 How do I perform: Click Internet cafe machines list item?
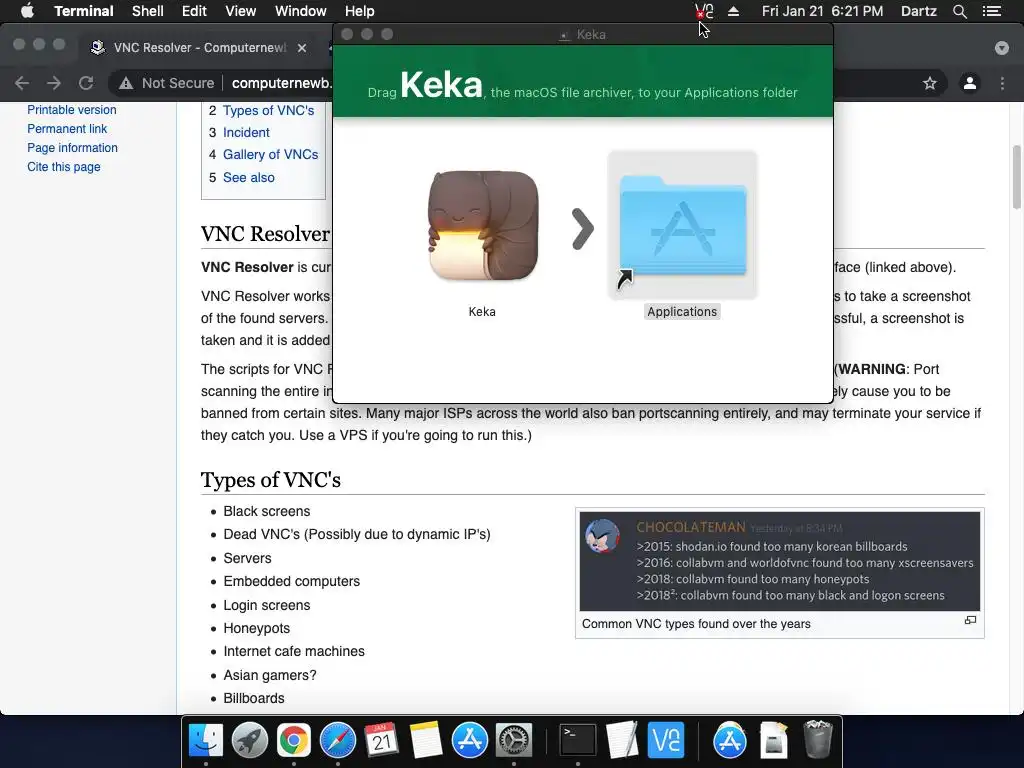(x=294, y=651)
